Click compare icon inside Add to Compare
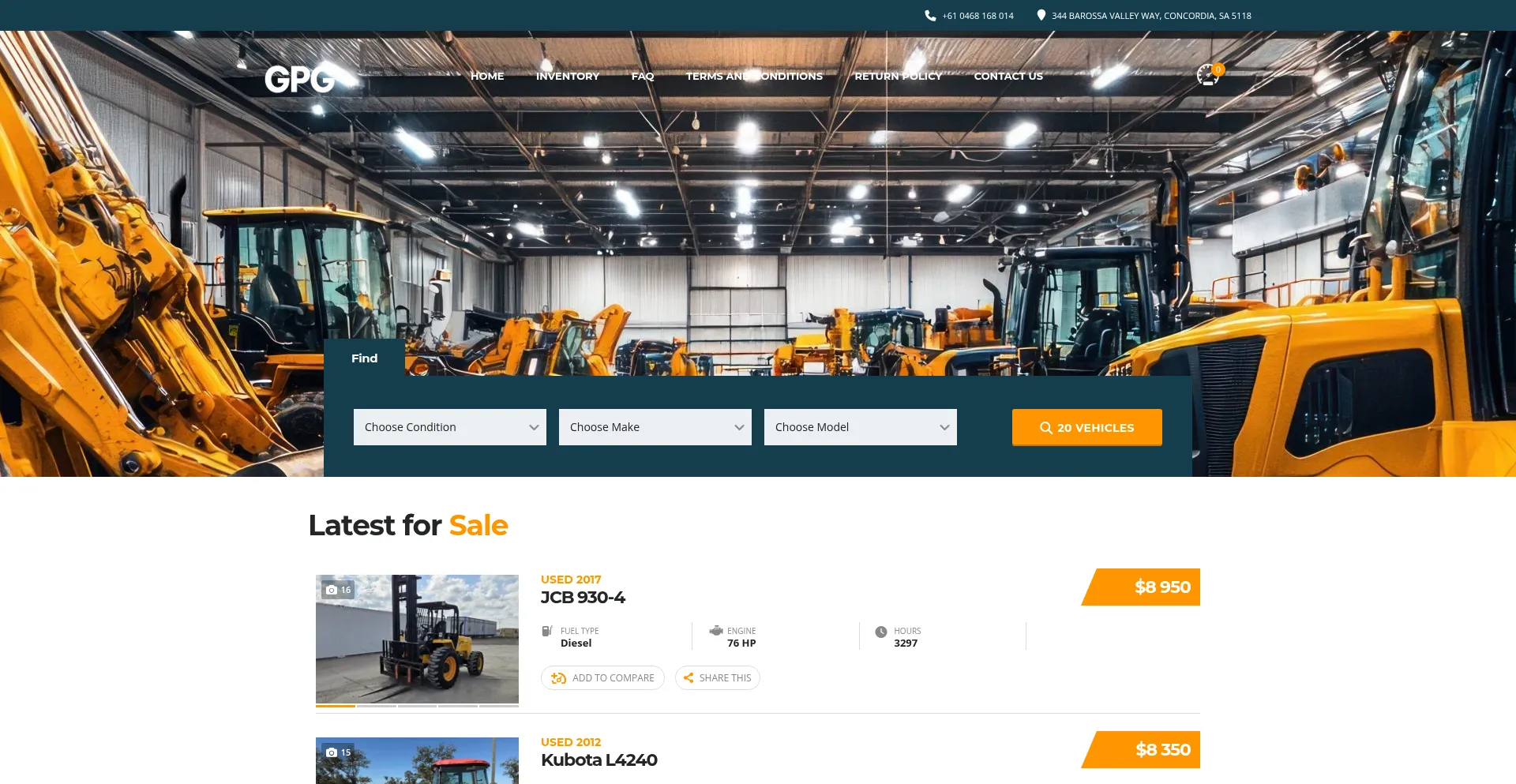Image resolution: width=1516 pixels, height=784 pixels. coord(558,677)
